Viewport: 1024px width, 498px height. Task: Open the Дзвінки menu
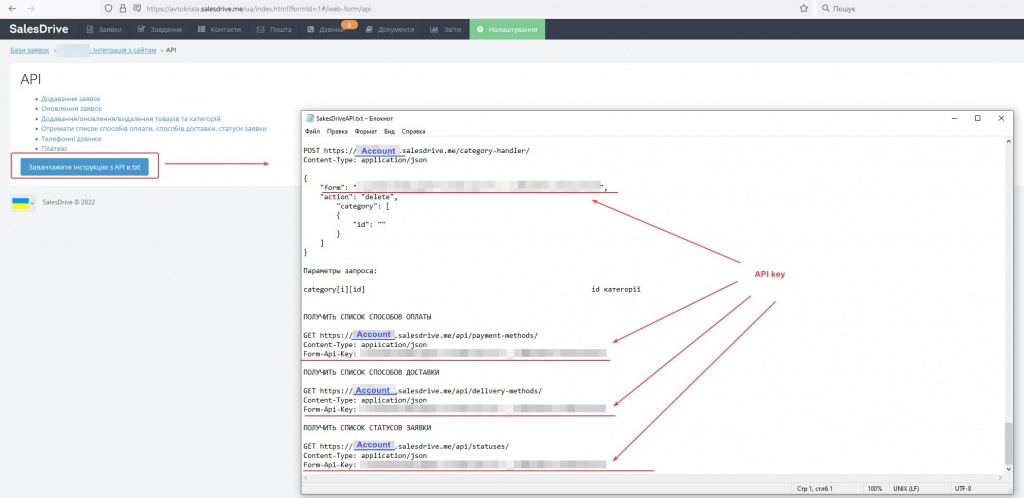tap(326, 29)
